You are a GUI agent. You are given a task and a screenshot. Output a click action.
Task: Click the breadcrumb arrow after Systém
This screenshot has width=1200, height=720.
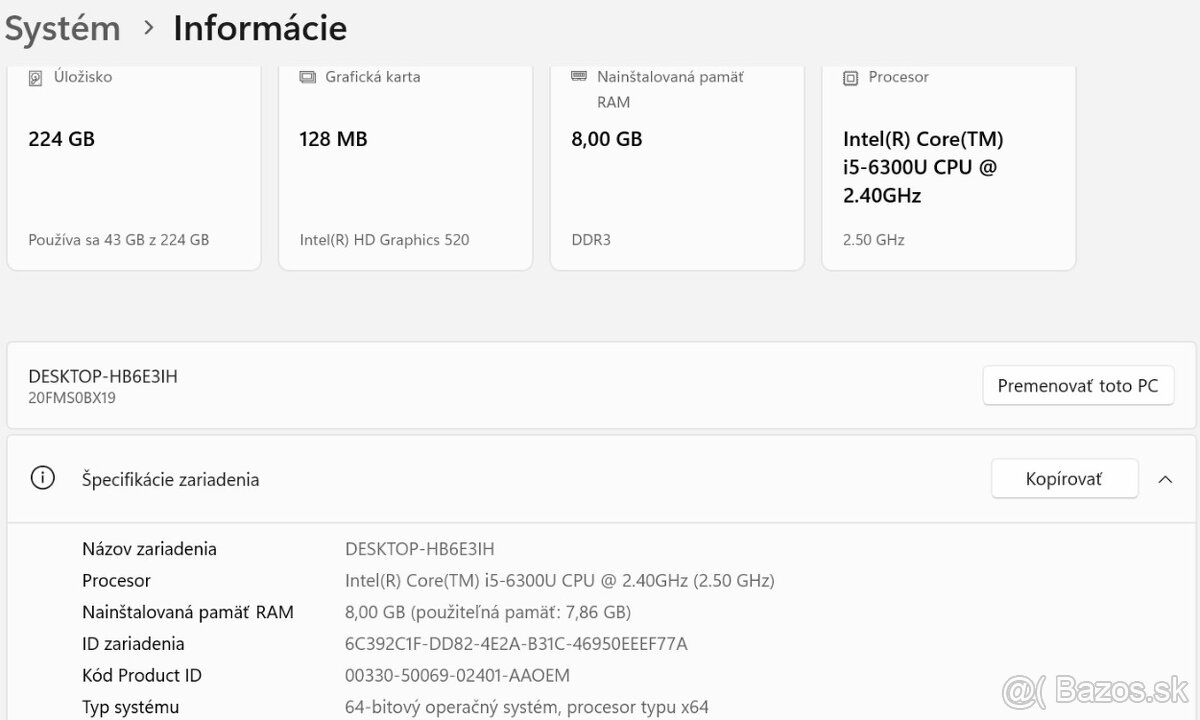pos(149,28)
